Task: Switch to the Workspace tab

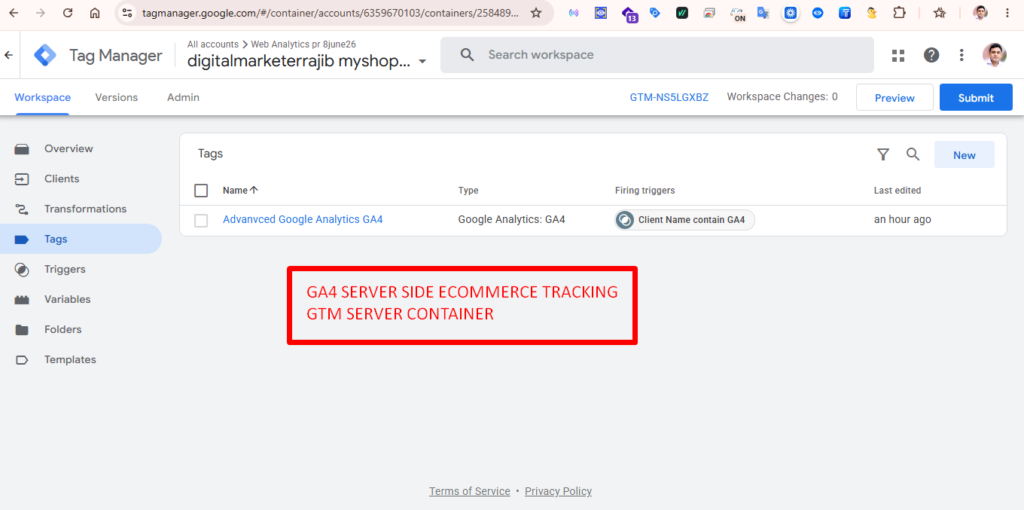Action: coord(42,97)
